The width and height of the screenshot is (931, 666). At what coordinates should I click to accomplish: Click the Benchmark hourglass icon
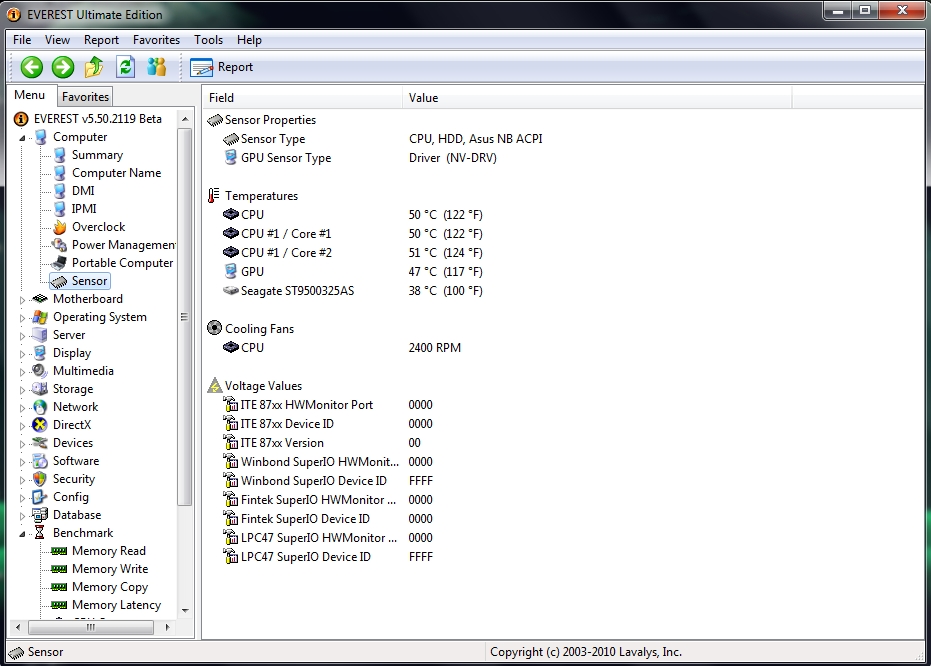pyautogui.click(x=40, y=532)
